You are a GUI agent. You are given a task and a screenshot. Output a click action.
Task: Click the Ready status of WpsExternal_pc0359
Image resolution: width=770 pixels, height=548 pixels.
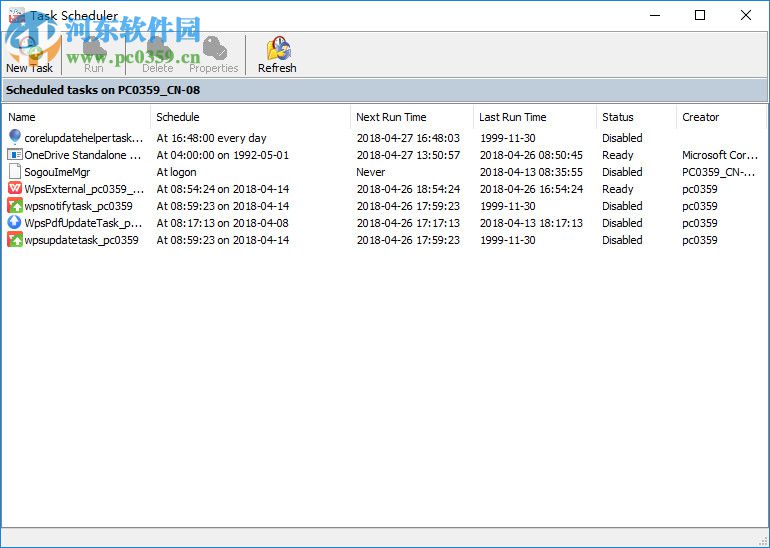[618, 189]
